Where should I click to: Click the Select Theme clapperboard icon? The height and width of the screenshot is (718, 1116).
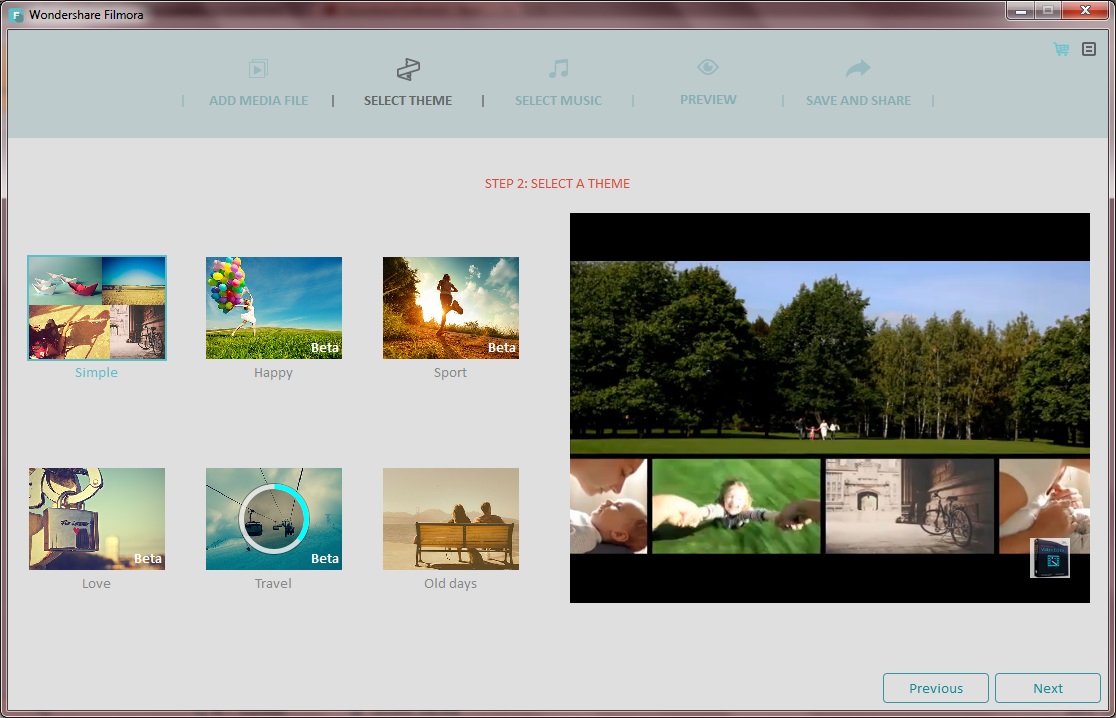coord(408,68)
